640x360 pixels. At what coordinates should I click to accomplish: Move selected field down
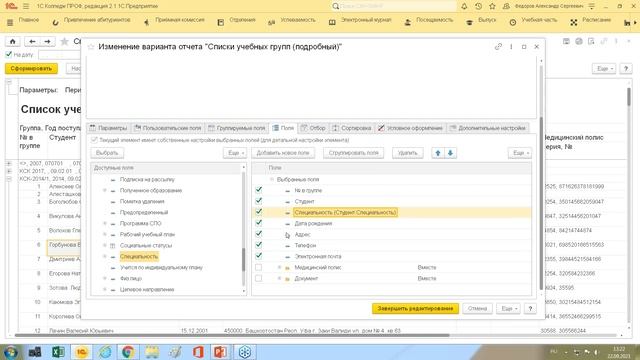pos(450,153)
